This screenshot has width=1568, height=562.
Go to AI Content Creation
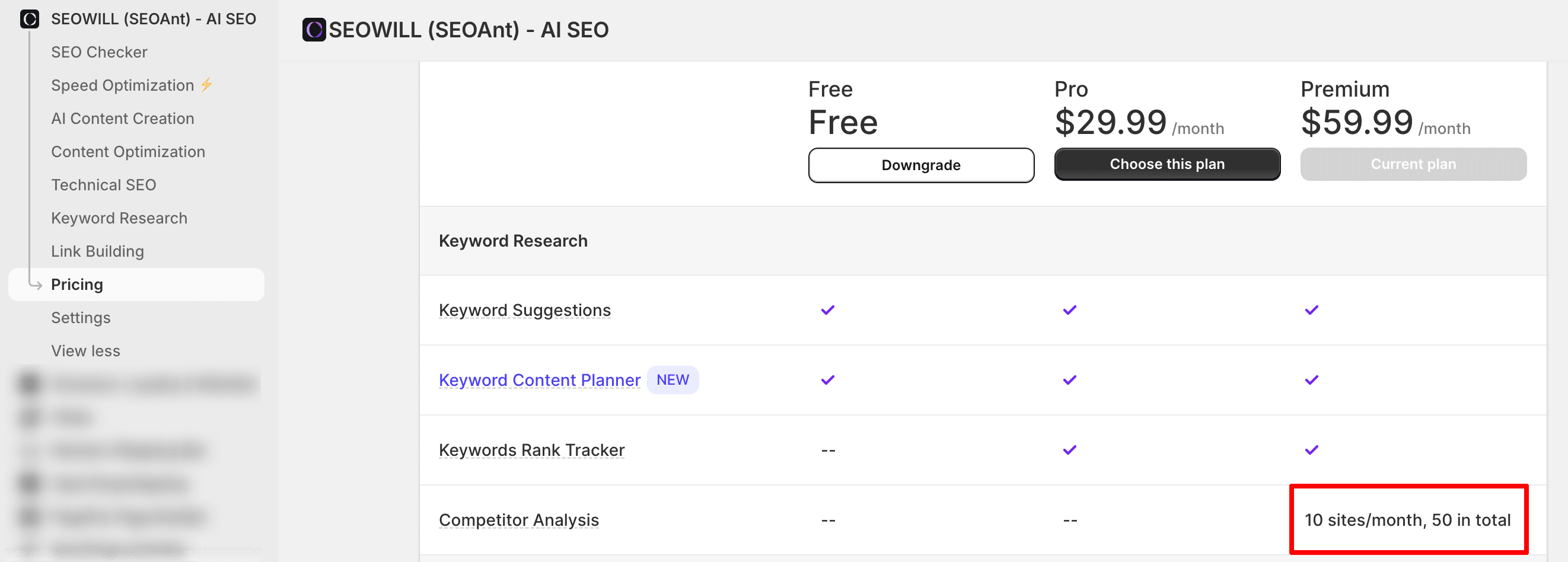122,119
